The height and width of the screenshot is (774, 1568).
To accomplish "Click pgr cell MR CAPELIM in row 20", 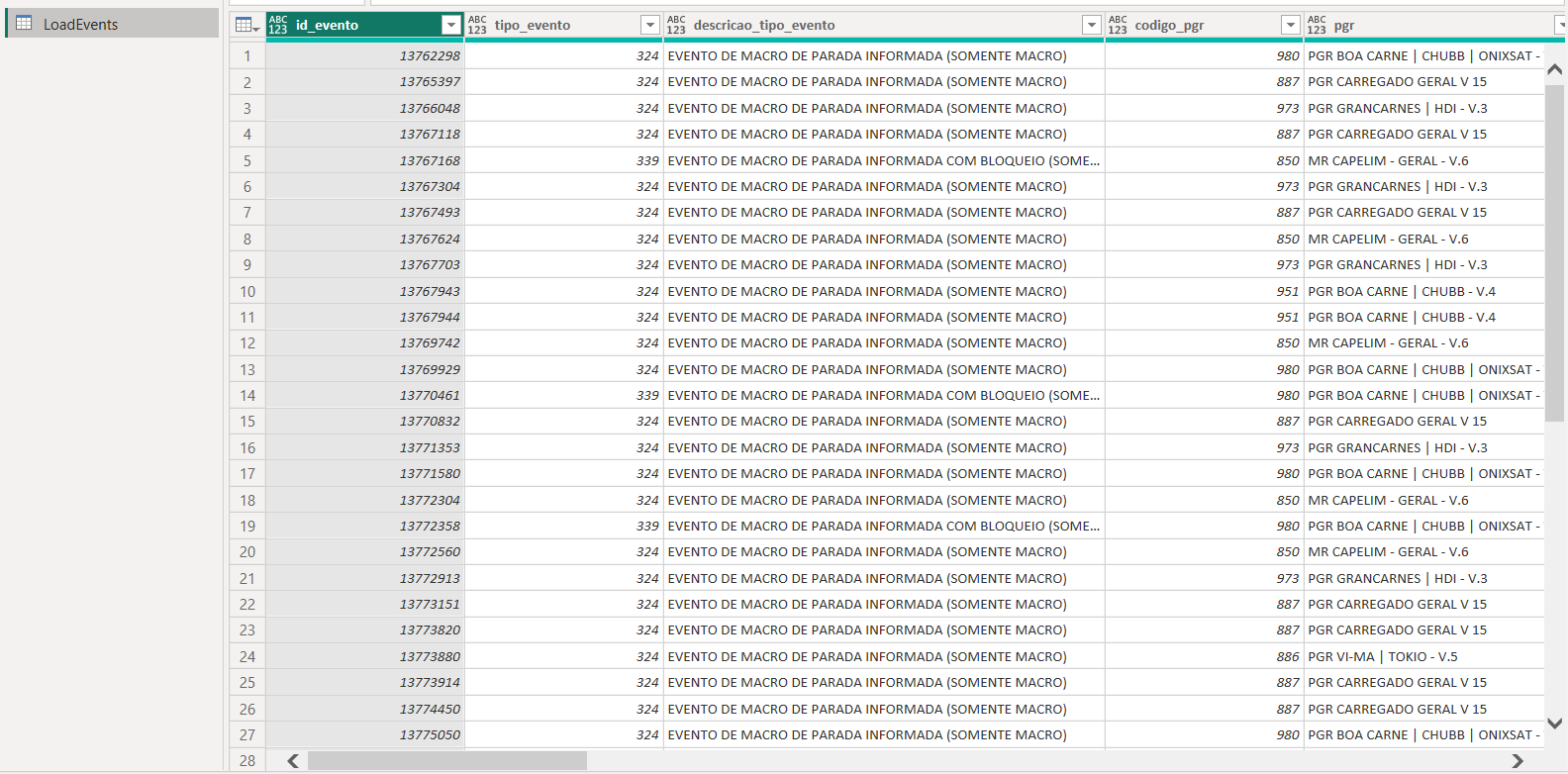I will (x=1423, y=551).
